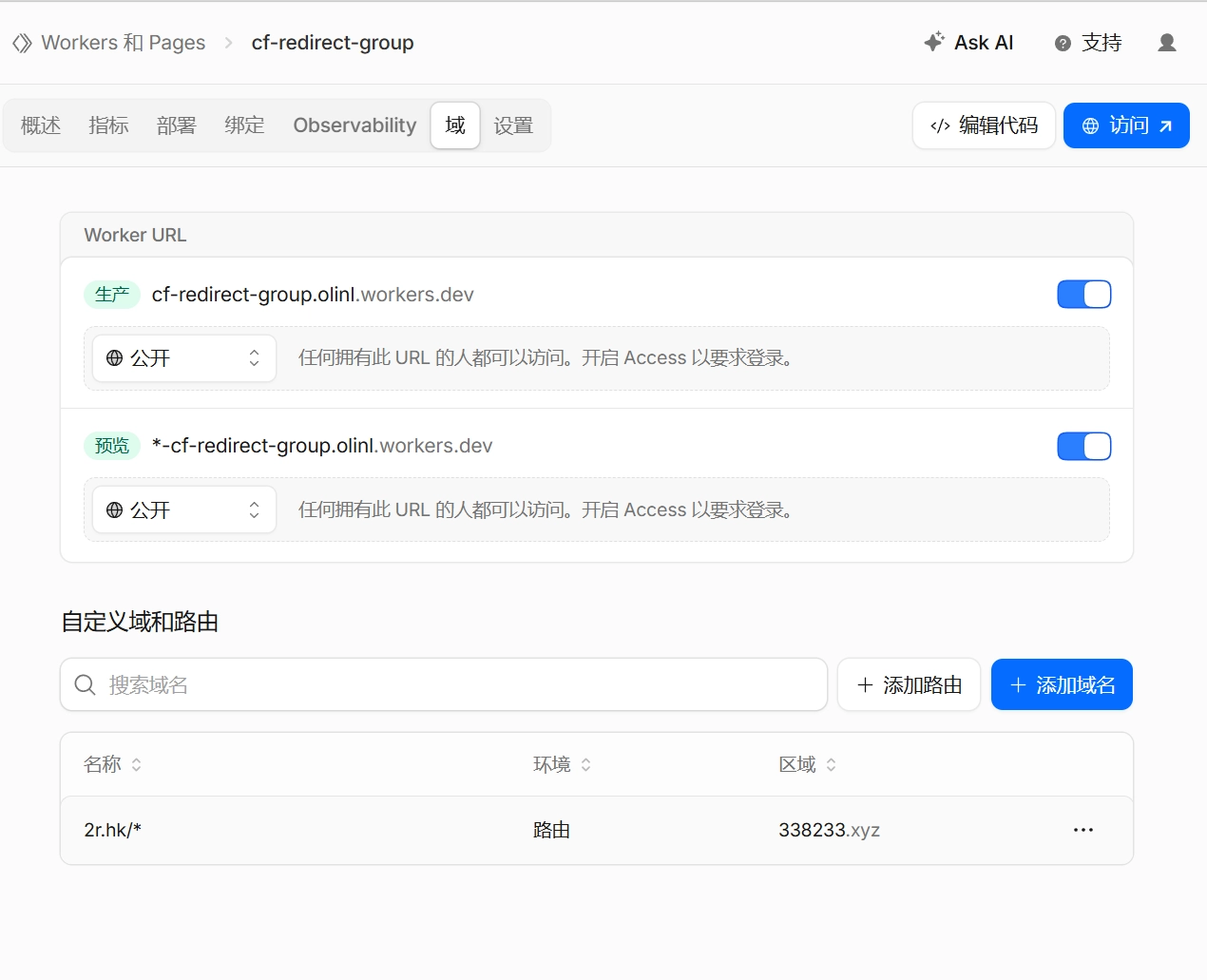
Task: Click the Ask AI sparkle icon
Action: pyautogui.click(x=934, y=42)
